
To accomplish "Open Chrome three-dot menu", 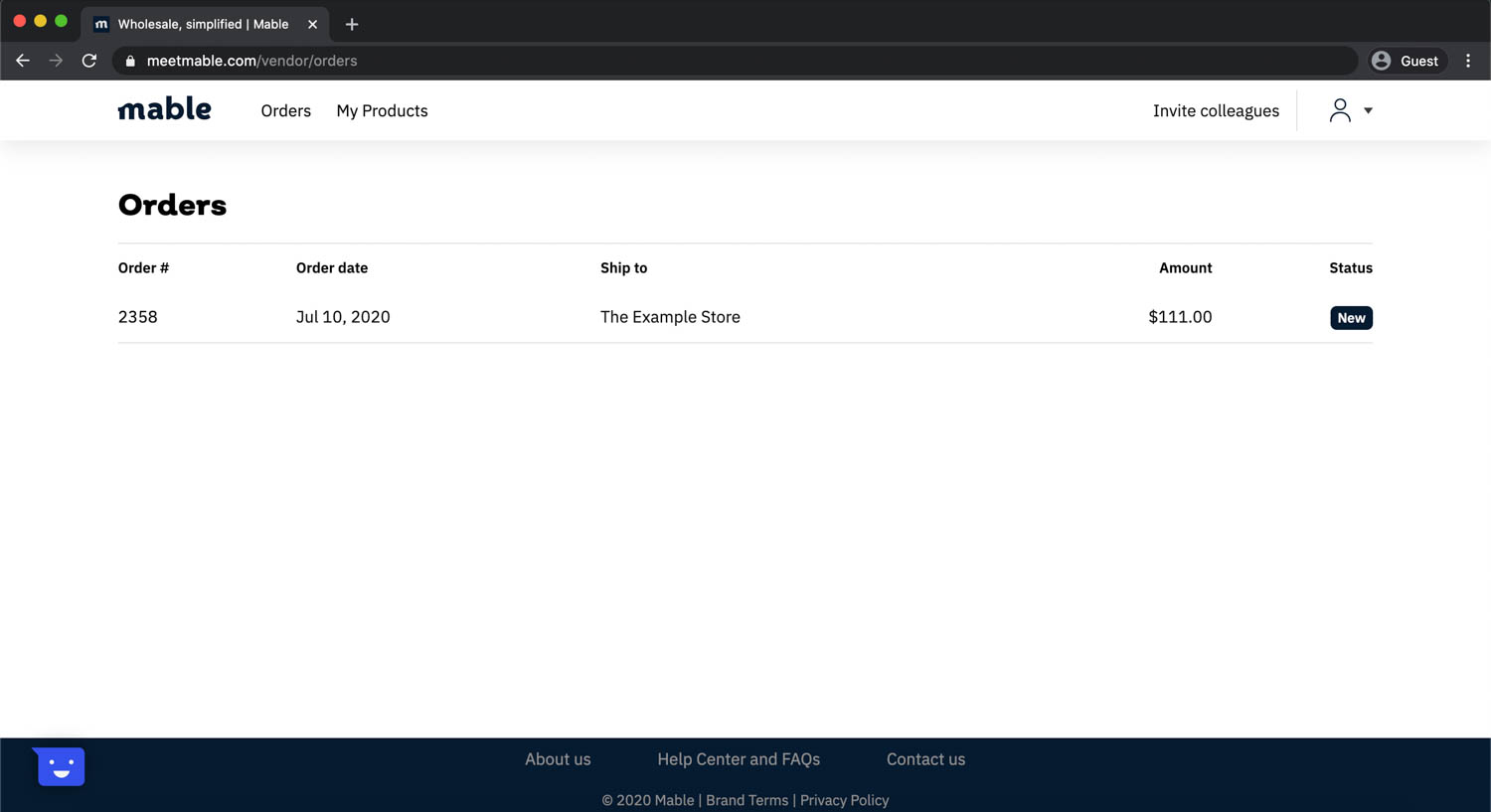I will pyautogui.click(x=1468, y=61).
